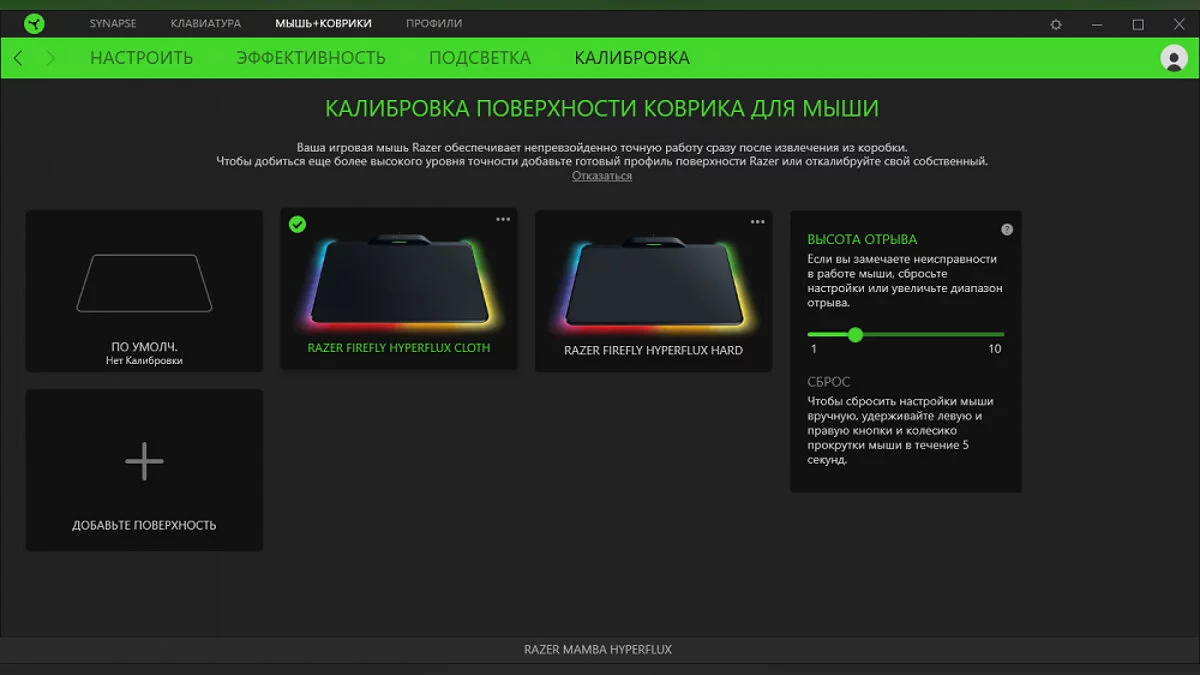Click the RAZER MAMBA HYPERFLUX device bar
Viewport: 1200px width, 675px height.
[598, 649]
